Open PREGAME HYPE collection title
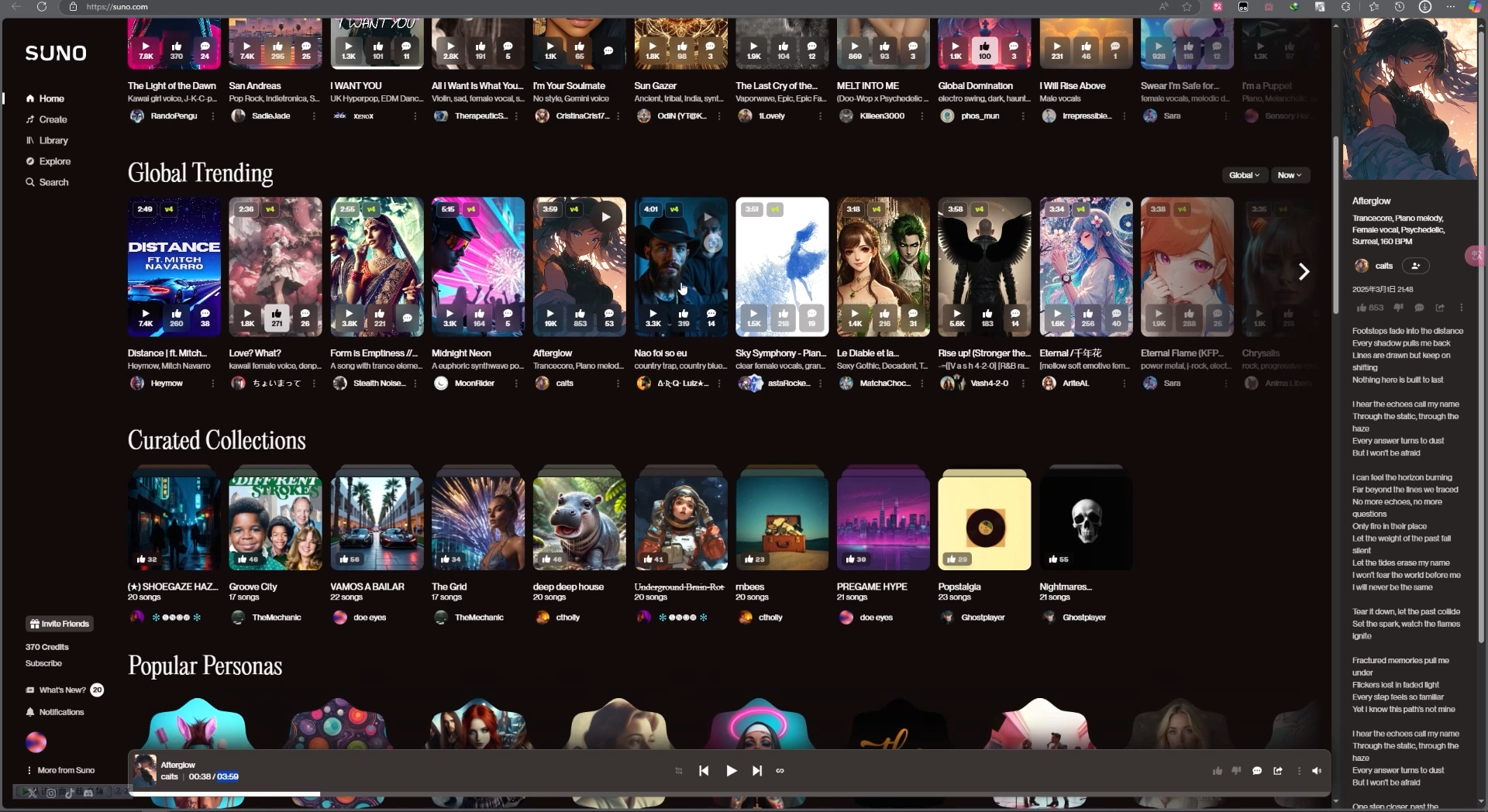 coord(872,587)
